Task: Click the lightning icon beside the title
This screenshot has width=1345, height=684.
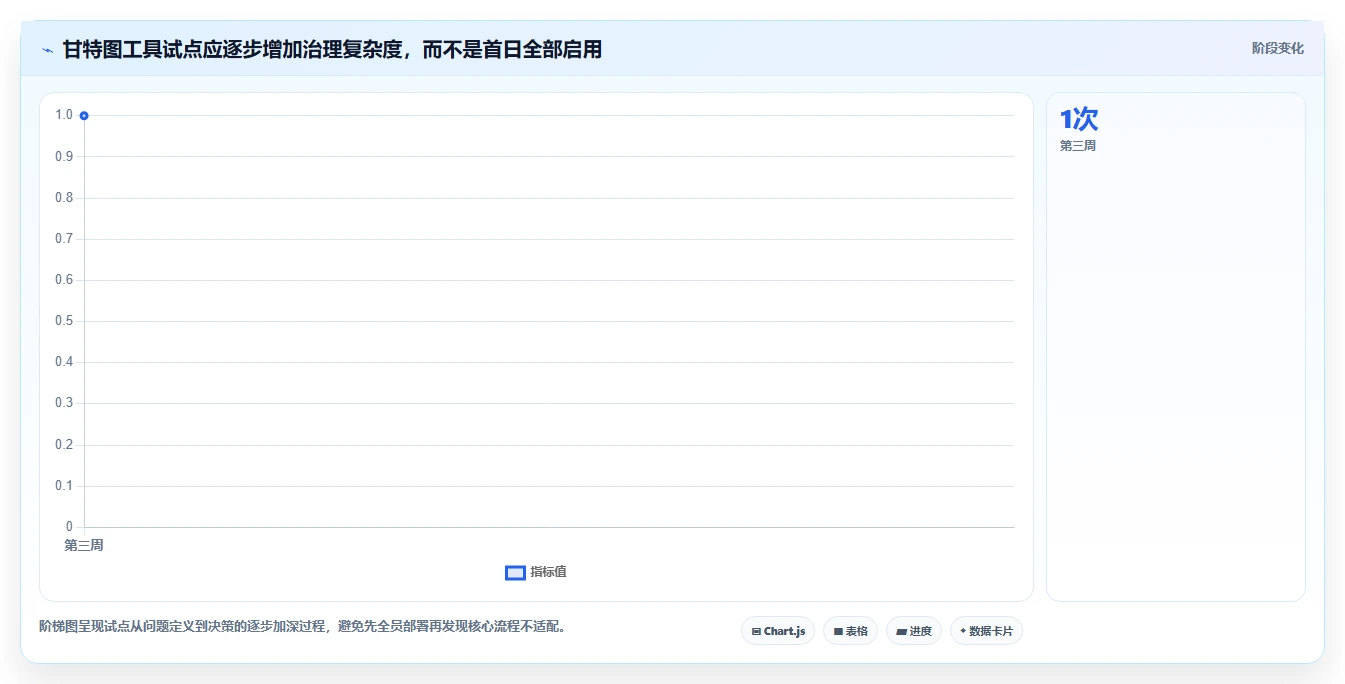Action: pyautogui.click(x=47, y=50)
